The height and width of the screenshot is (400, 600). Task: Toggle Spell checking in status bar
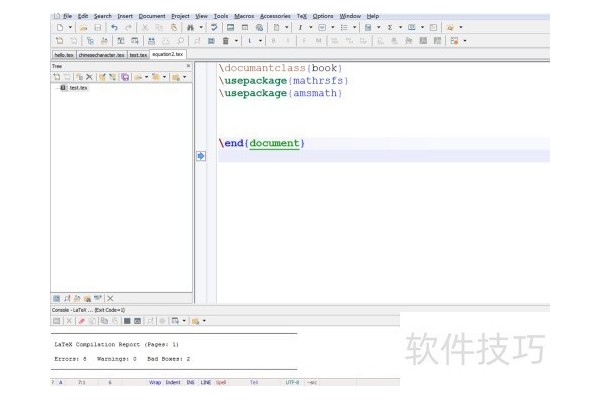pyautogui.click(x=221, y=382)
